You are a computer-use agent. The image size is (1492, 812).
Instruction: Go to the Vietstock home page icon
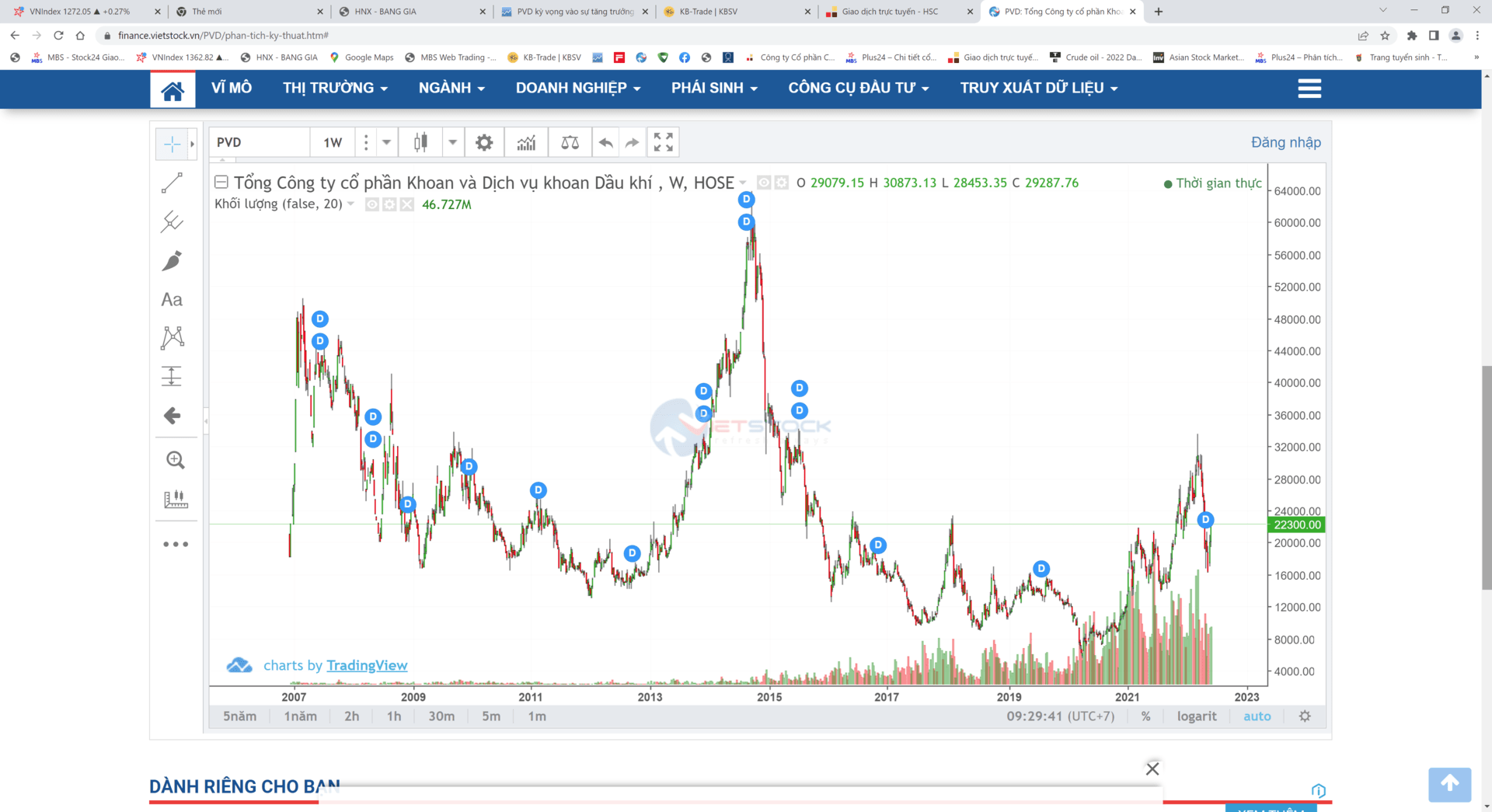[x=173, y=89]
